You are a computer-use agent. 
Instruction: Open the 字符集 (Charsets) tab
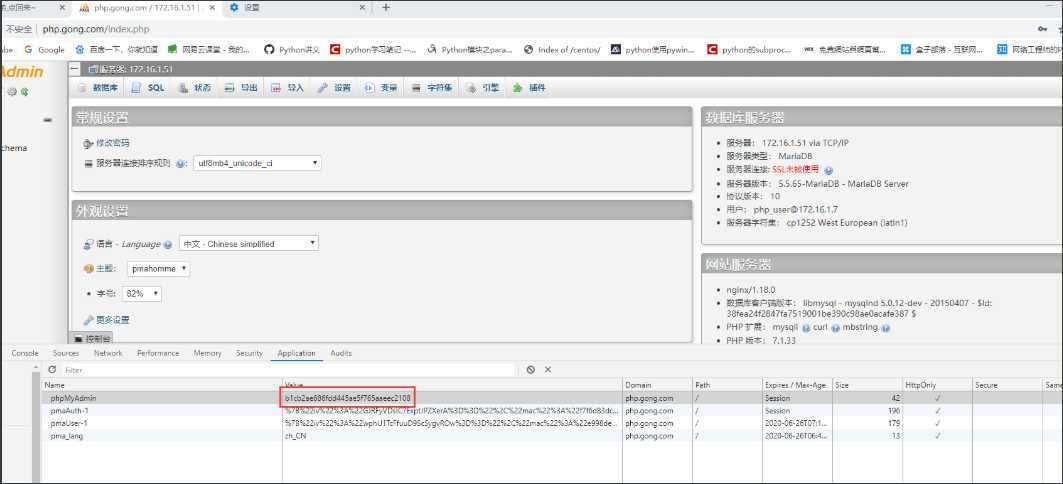[x=433, y=88]
